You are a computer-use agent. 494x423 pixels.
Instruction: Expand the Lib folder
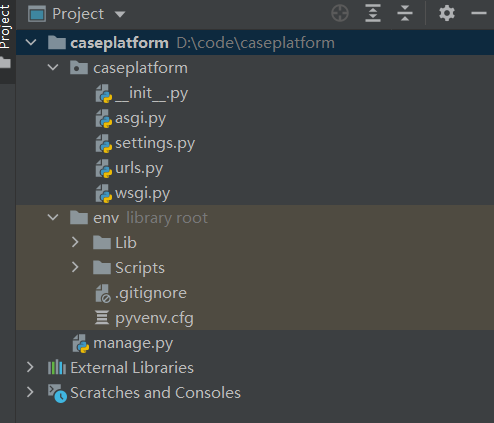click(x=75, y=242)
